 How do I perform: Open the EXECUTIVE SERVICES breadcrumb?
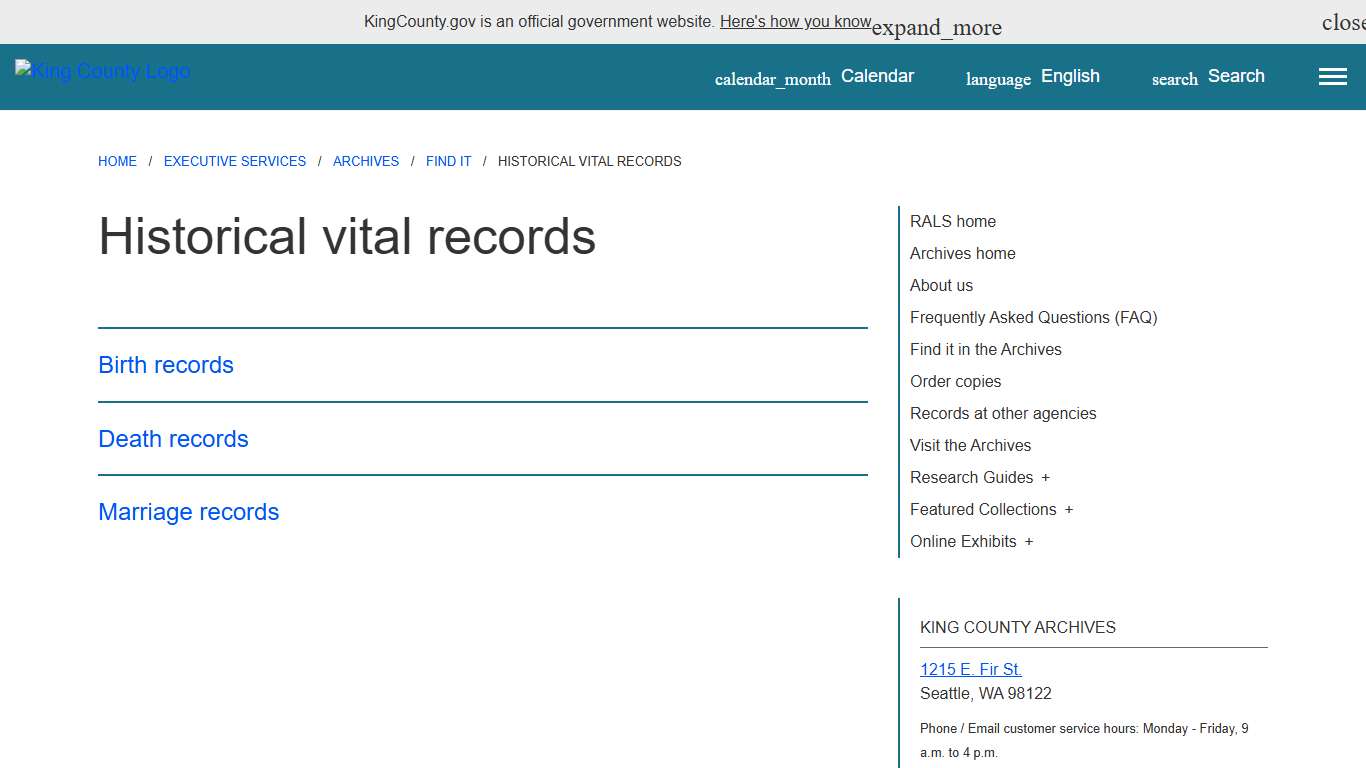pos(234,161)
